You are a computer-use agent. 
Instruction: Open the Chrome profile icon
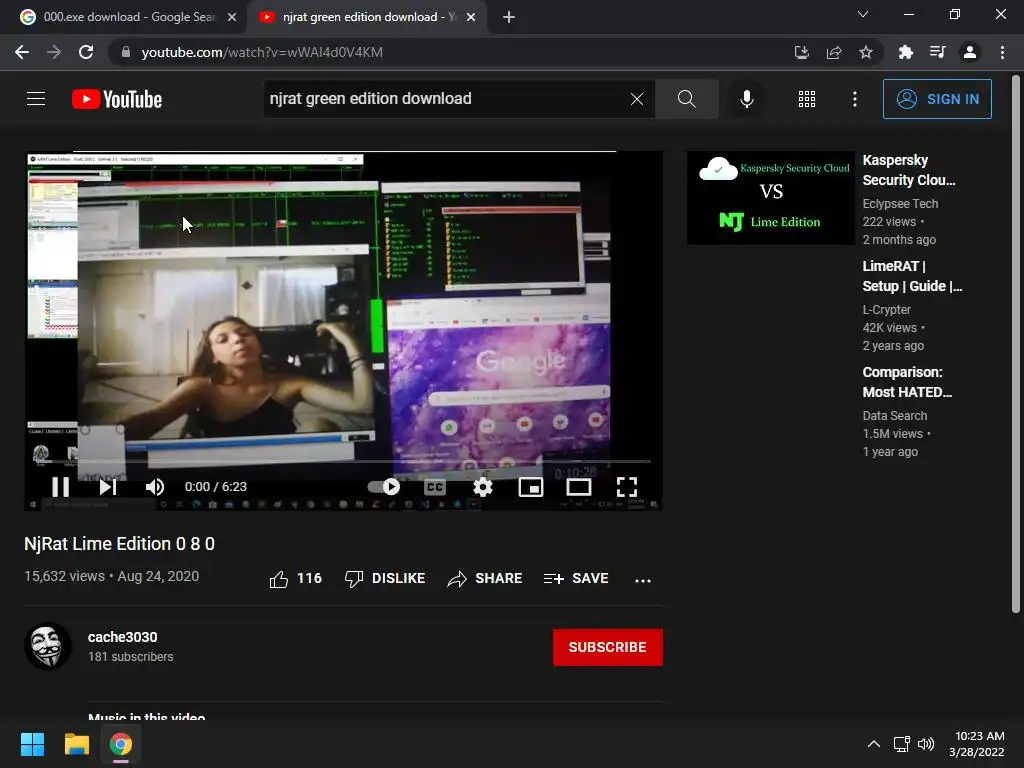coord(970,52)
